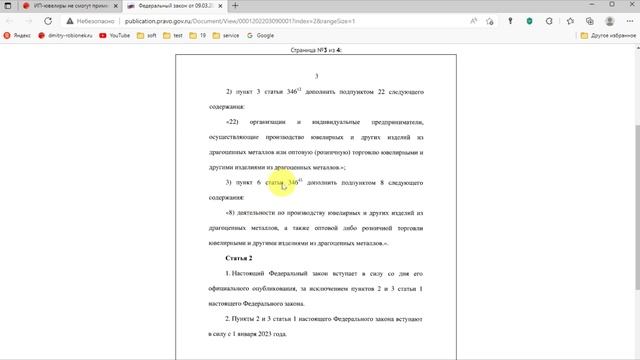Expand the 'service' bookmarks folder
This screenshot has width=640, height=360.
click(x=226, y=36)
